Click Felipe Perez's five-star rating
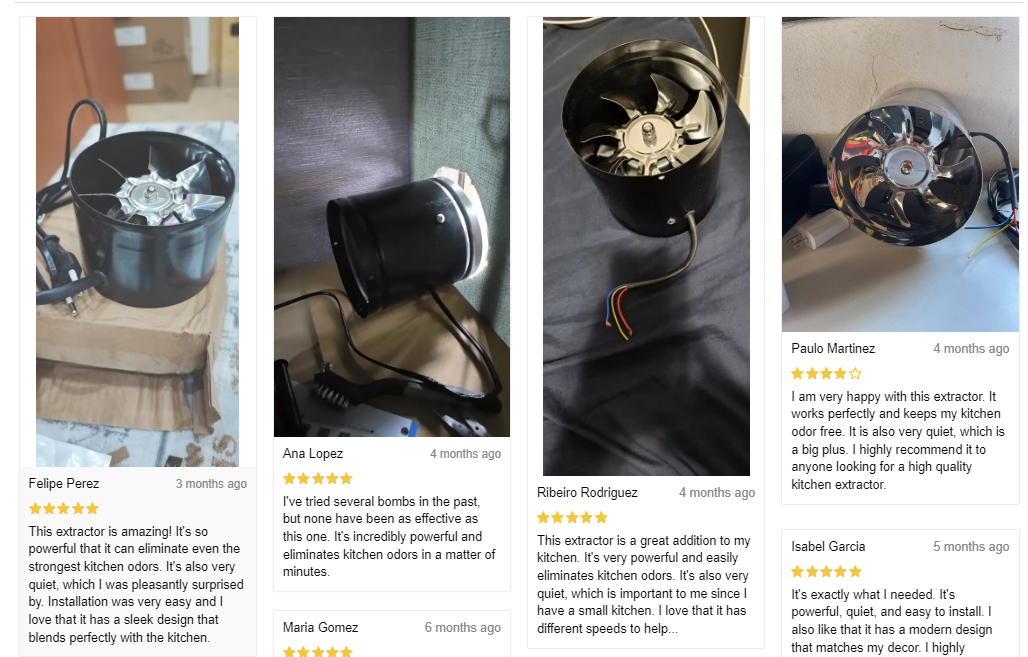This screenshot has height=657, width=1028. (64, 508)
